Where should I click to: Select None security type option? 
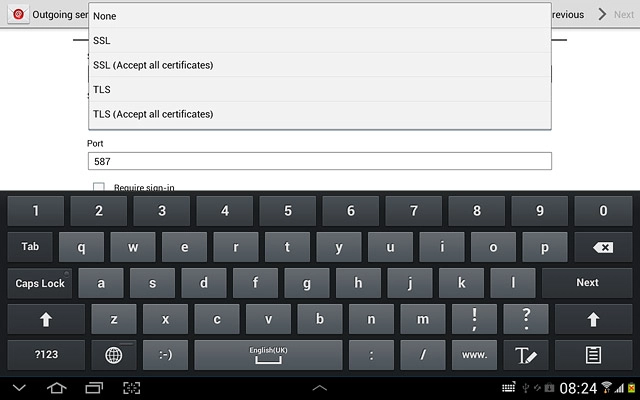[320, 16]
